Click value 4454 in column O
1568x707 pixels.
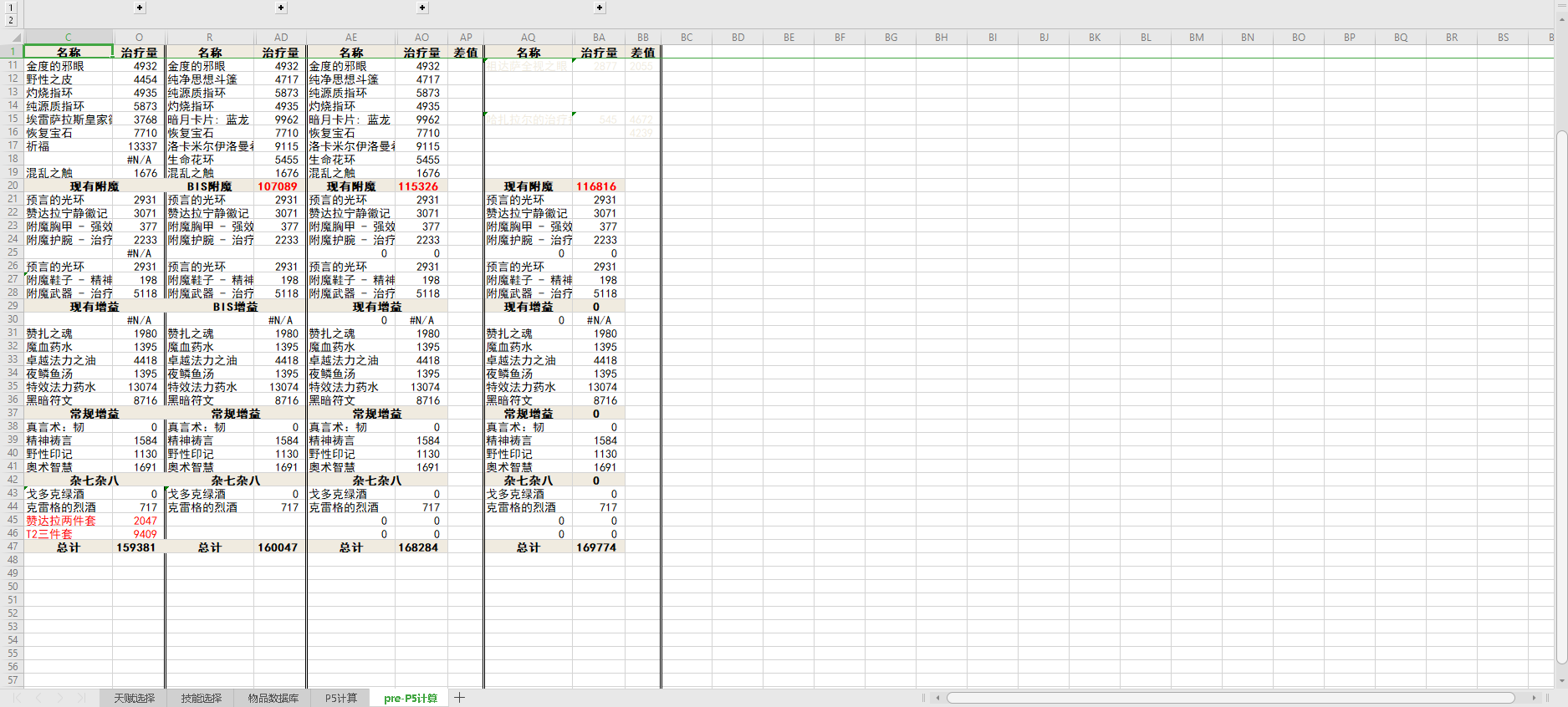(139, 79)
